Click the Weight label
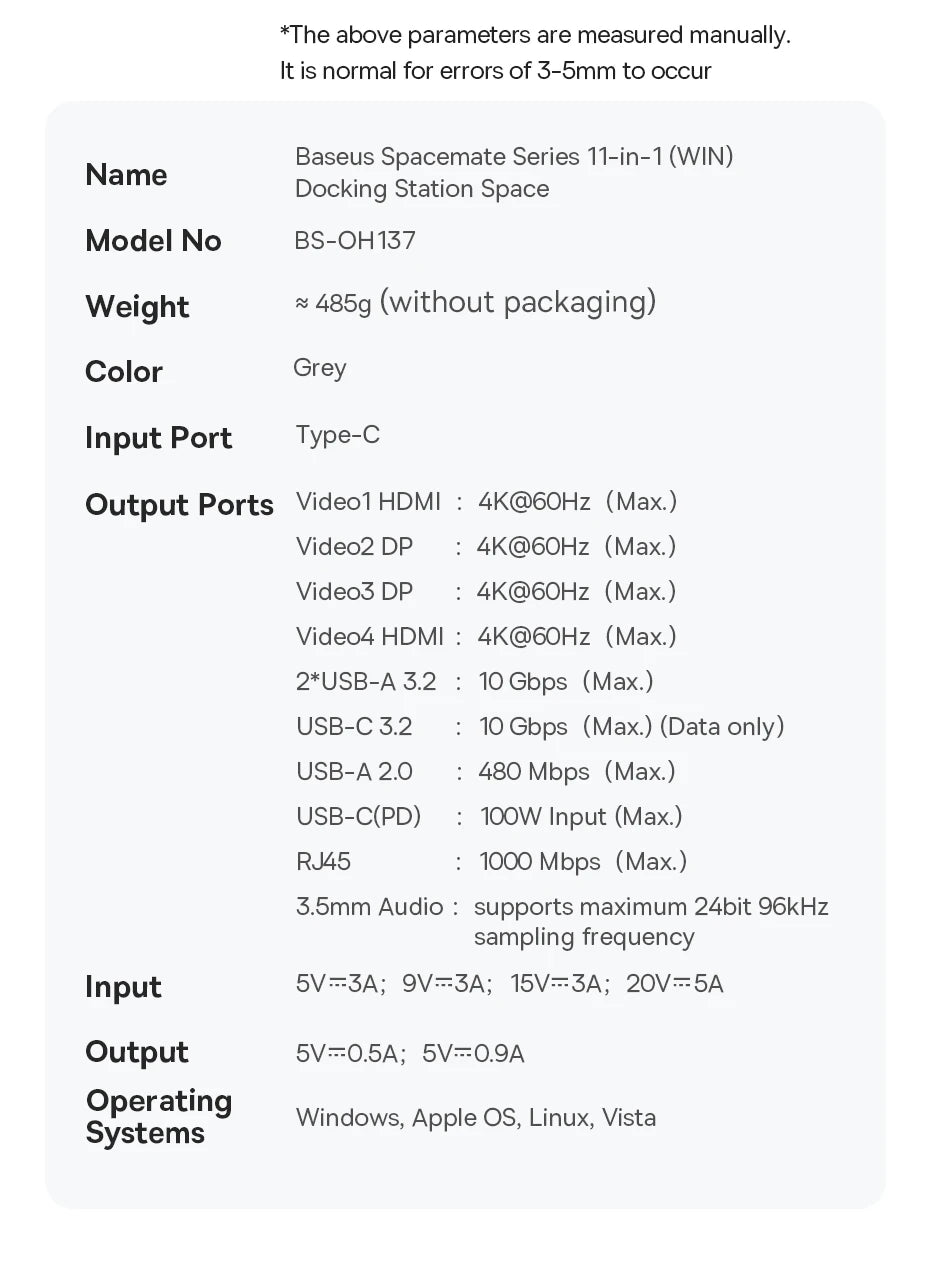 137,307
